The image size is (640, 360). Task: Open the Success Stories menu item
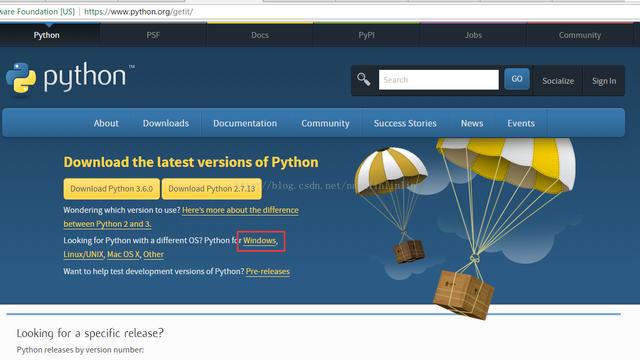(x=405, y=123)
